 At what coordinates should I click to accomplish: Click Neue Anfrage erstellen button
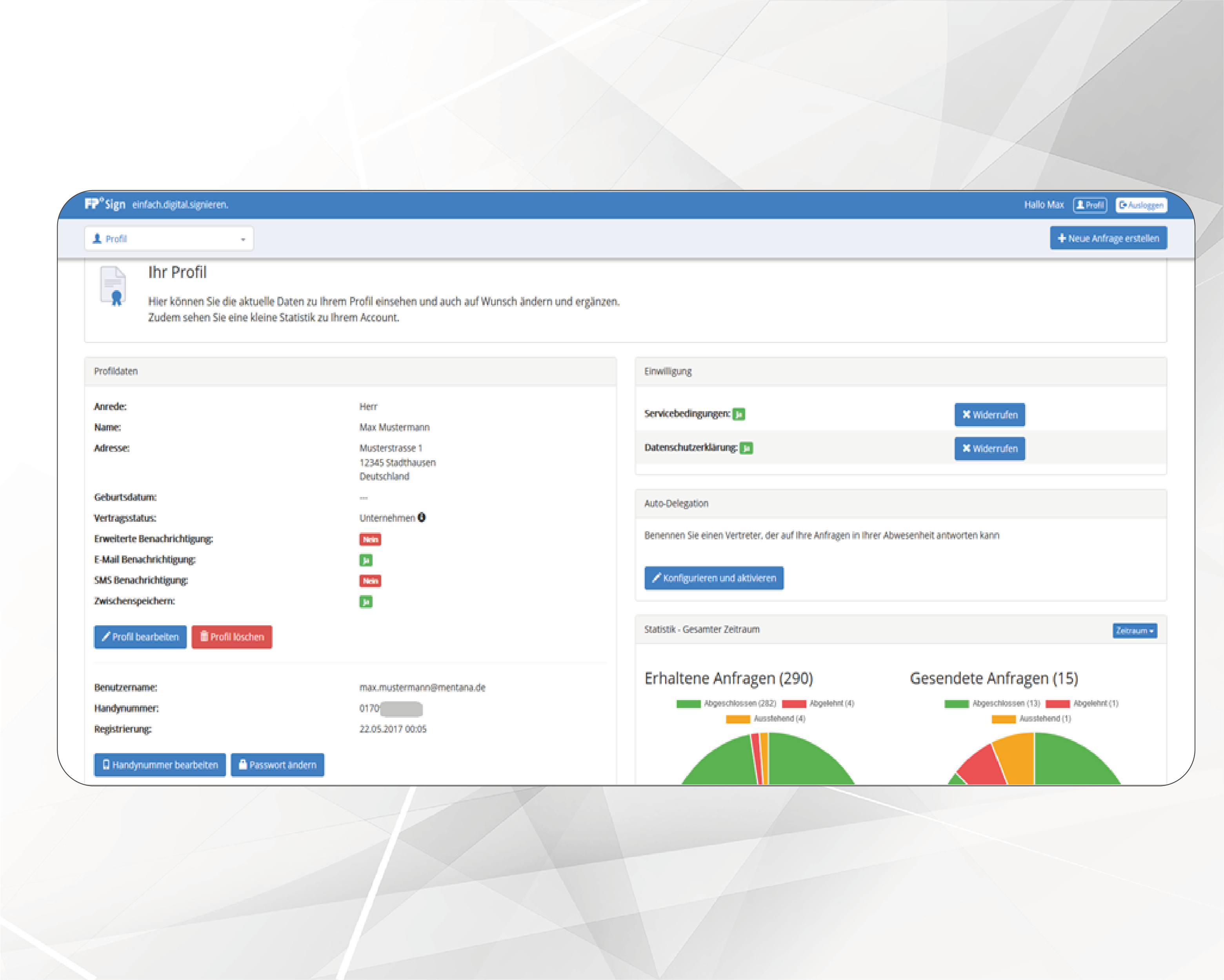pyautogui.click(x=1108, y=238)
